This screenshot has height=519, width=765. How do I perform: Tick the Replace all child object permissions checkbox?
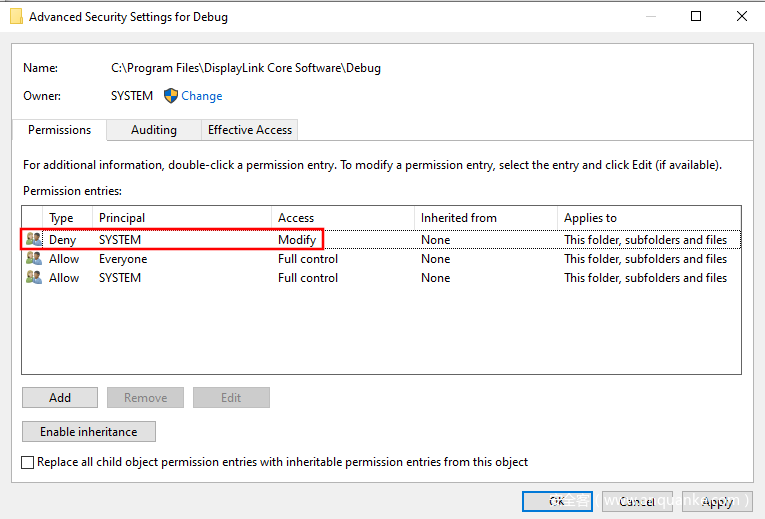[x=28, y=462]
